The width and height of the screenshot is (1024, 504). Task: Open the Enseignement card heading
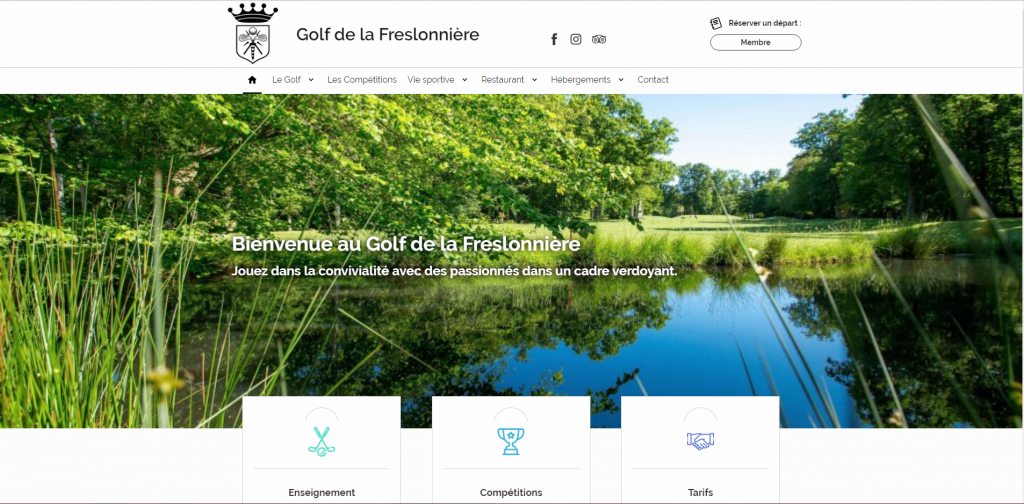point(321,493)
